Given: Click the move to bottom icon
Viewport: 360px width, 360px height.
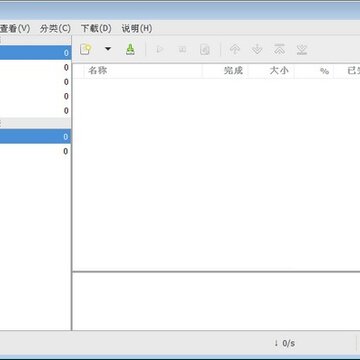Looking at the screenshot, I should coord(302,50).
